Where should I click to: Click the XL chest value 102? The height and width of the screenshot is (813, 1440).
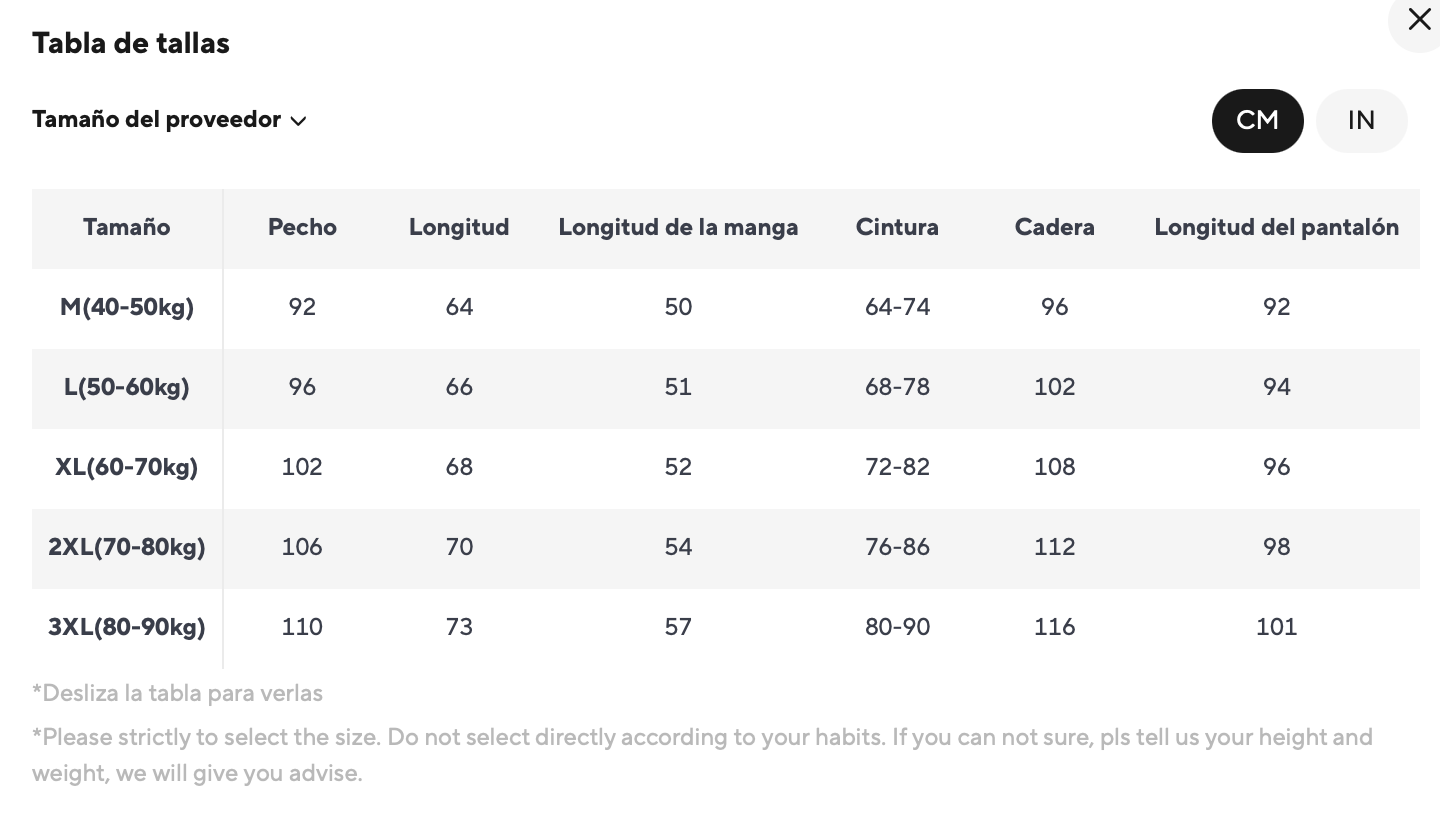coord(302,467)
